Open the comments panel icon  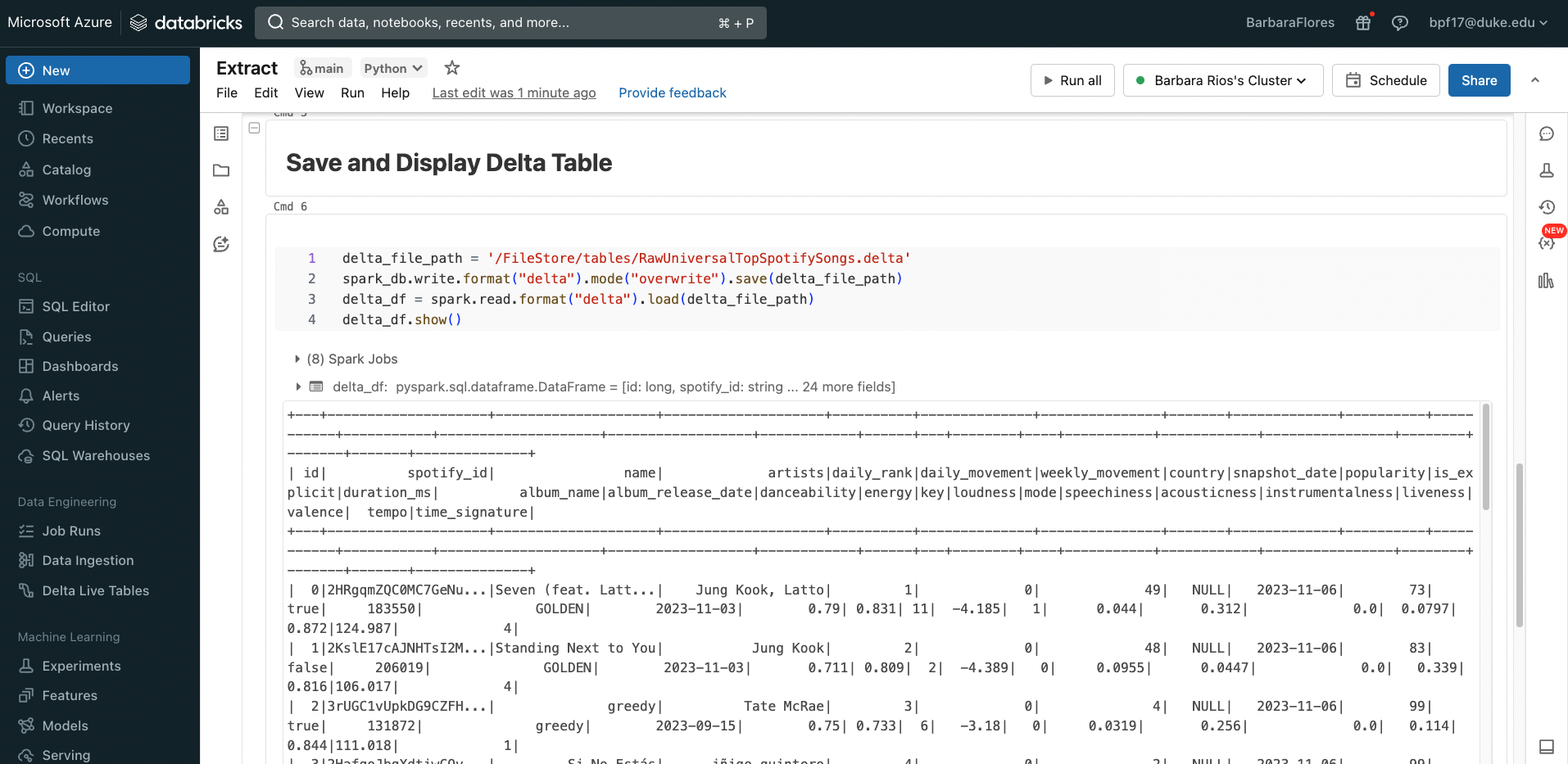1547,133
